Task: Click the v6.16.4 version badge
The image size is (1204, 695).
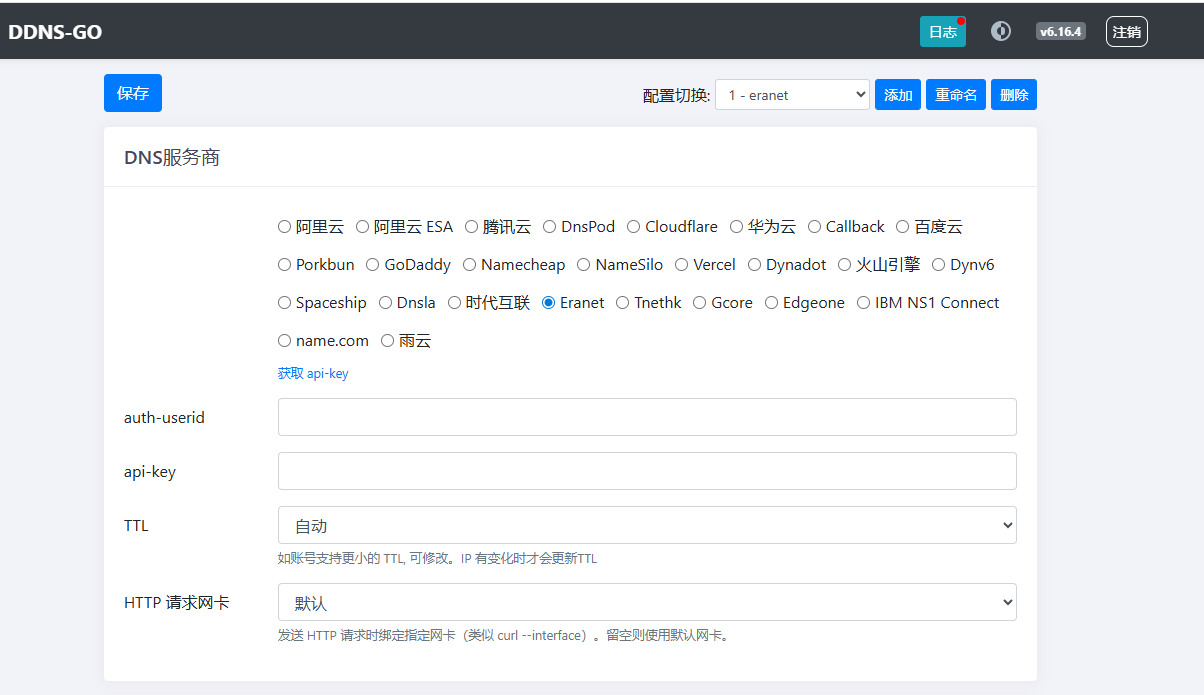Action: click(1060, 31)
